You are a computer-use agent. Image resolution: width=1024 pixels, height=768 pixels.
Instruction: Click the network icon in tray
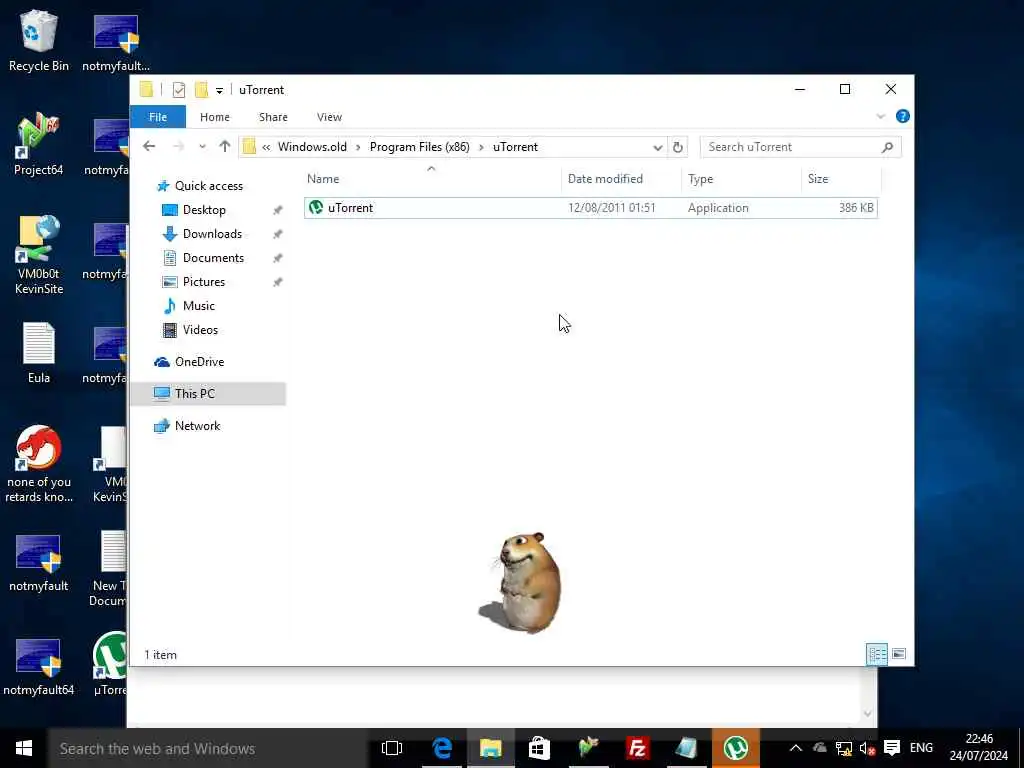pyautogui.click(x=844, y=748)
